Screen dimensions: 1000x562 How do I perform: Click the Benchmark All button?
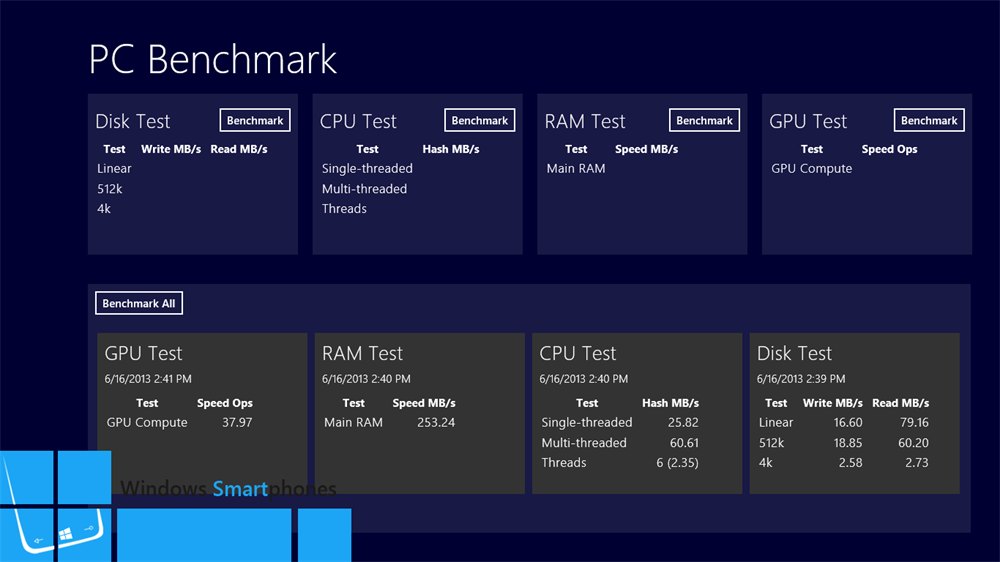139,304
